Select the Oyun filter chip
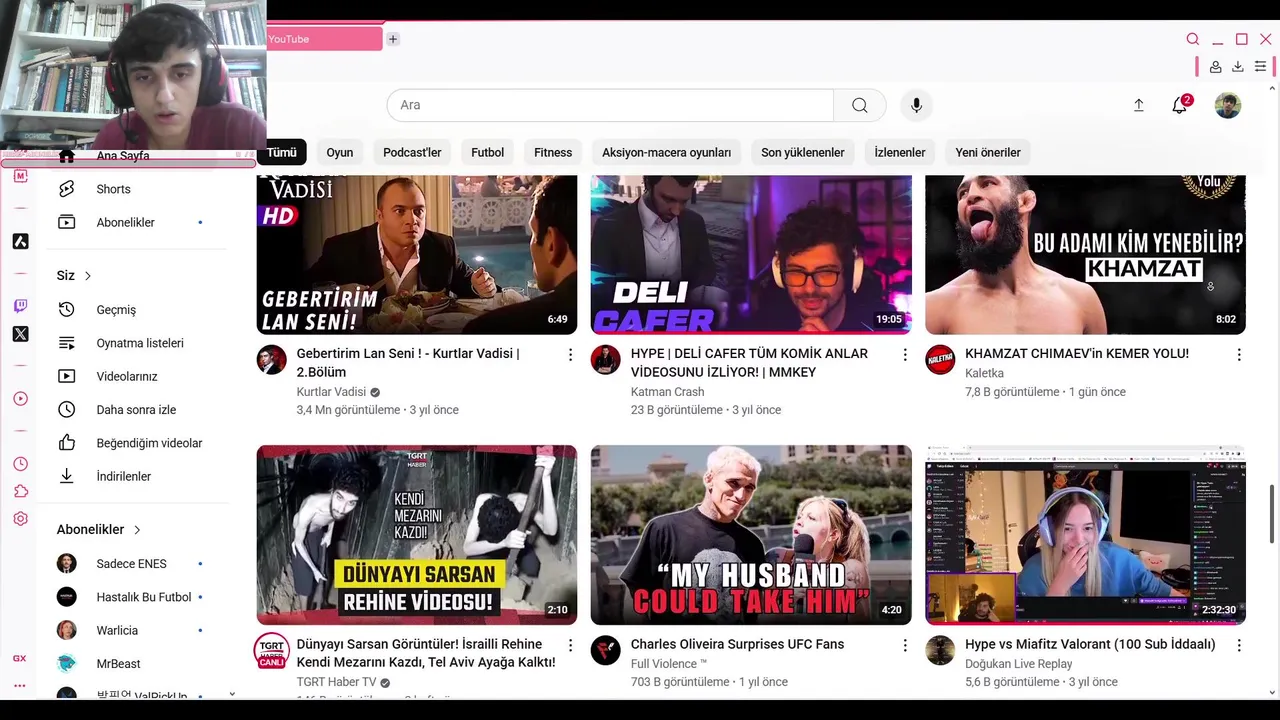Screen dimensions: 1280x720 click(340, 152)
